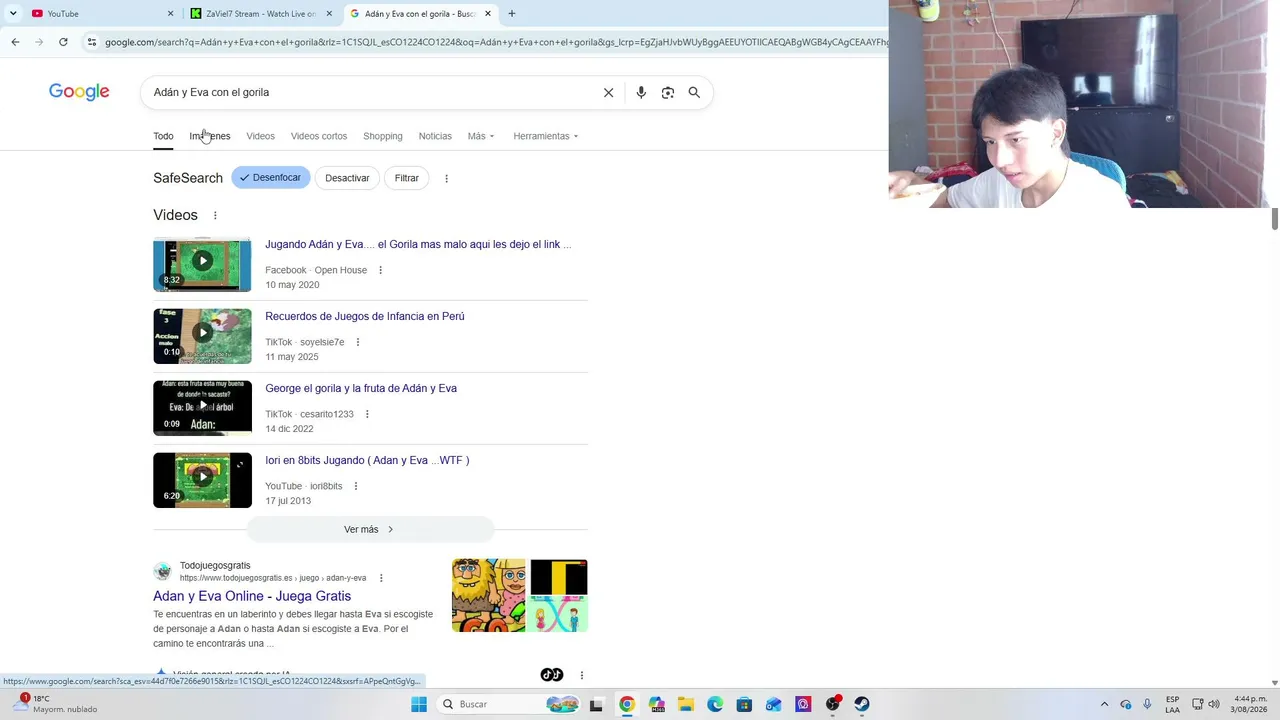
Task: Play the 6:20 iori8bits video thumbnail
Action: [x=202, y=480]
